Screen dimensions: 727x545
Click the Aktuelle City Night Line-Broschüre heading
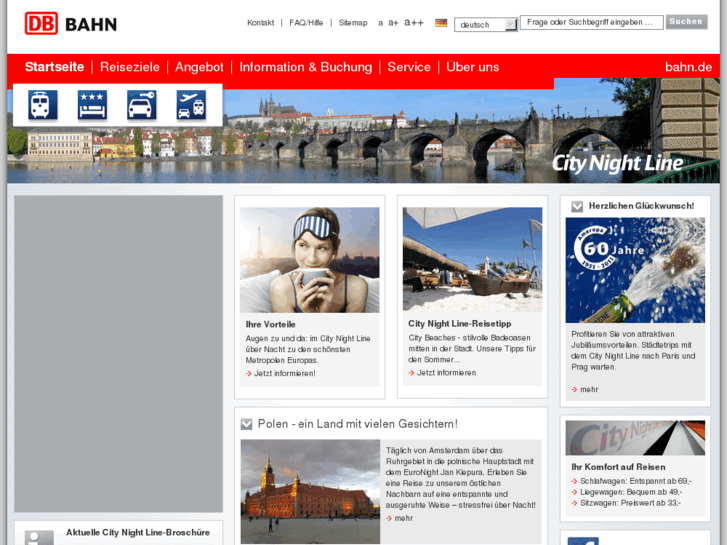(138, 532)
